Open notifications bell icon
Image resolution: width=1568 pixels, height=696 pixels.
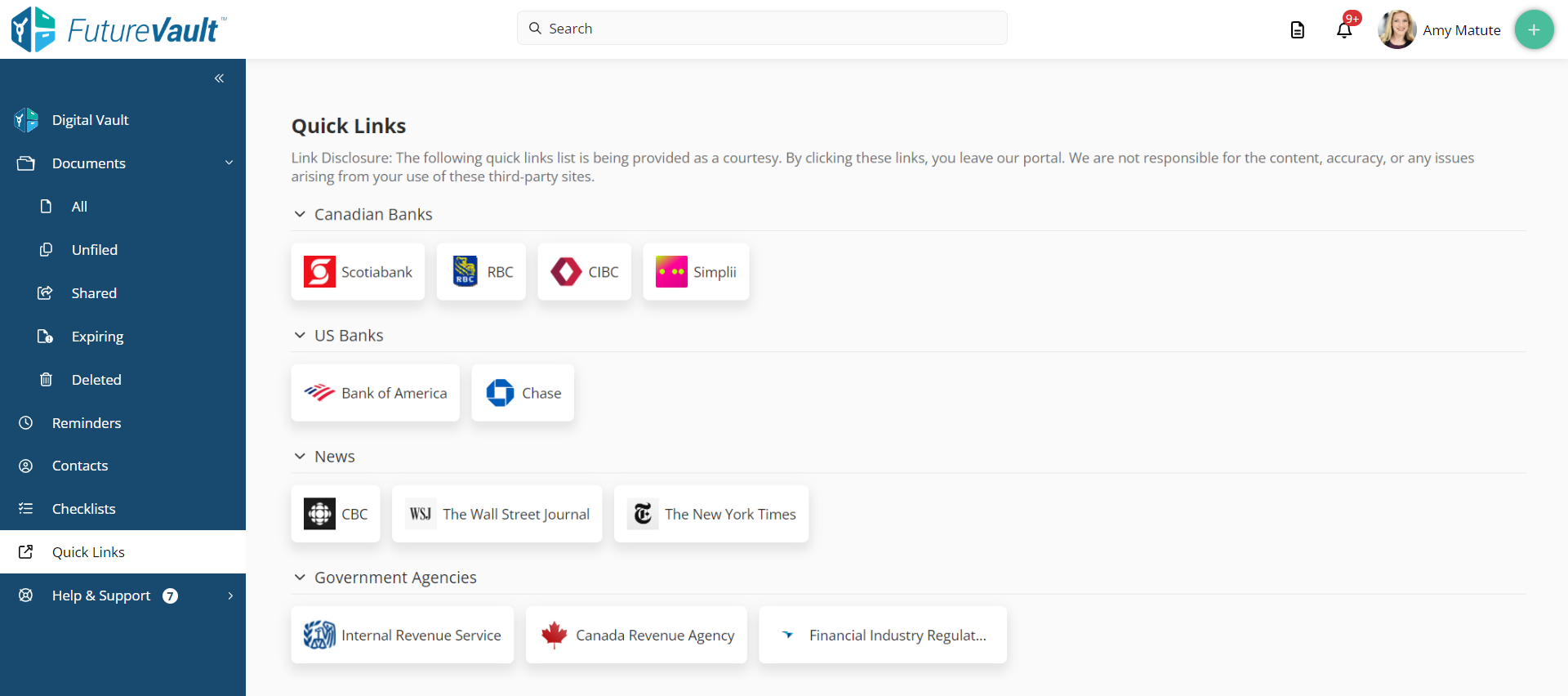pos(1344,30)
